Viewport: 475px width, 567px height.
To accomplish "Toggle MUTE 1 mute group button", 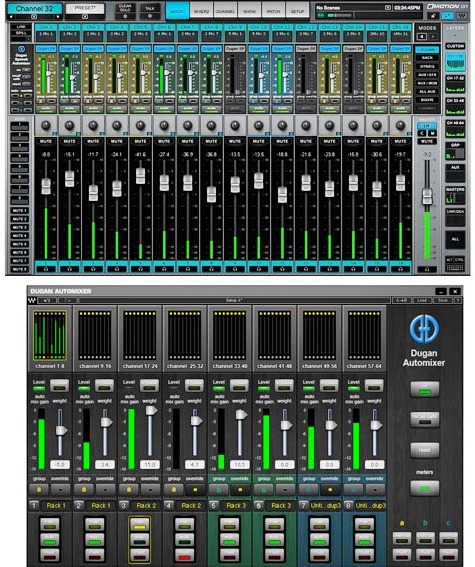I will 20,210.
